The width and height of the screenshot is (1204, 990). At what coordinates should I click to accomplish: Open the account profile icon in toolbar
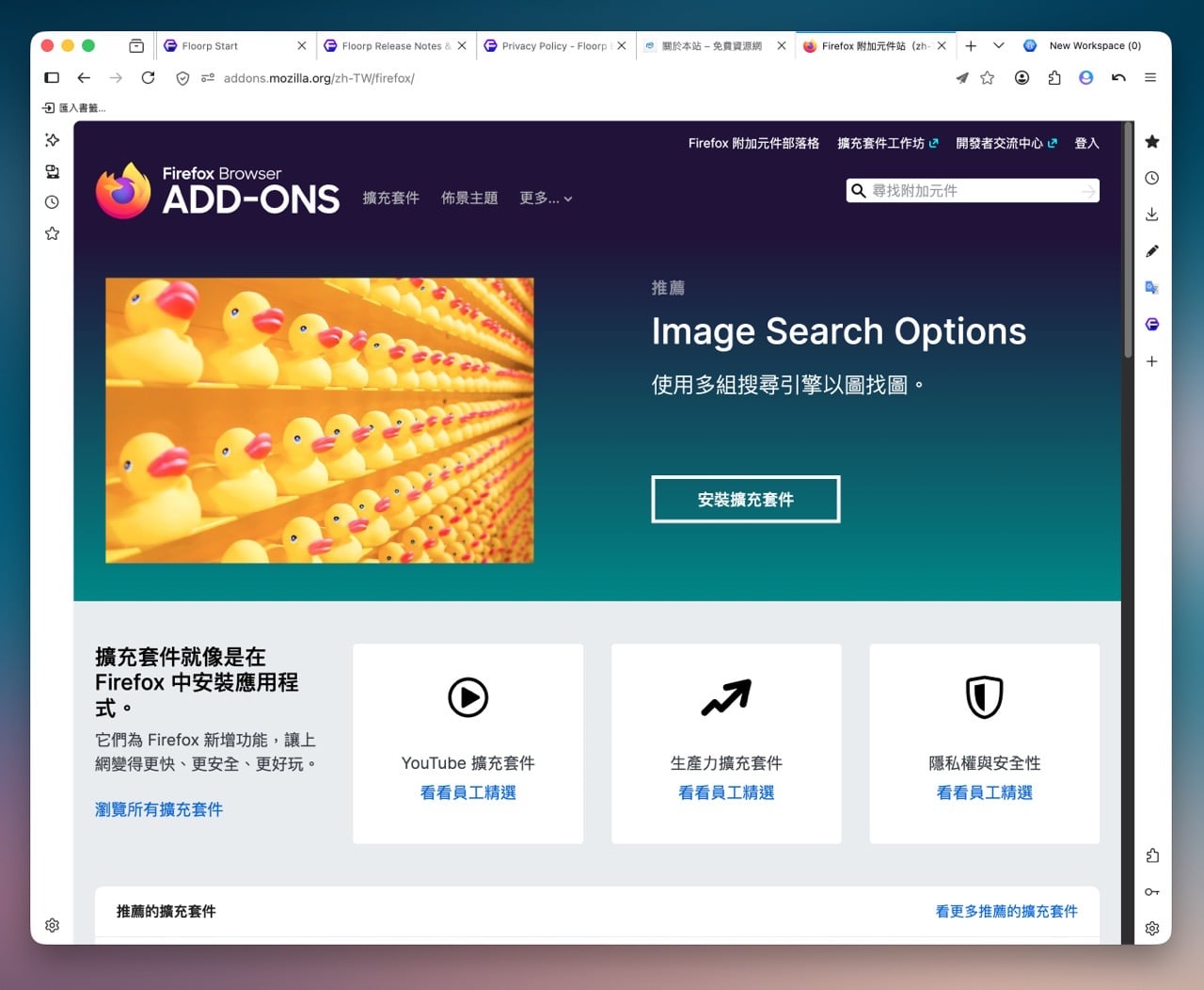[x=1022, y=78]
